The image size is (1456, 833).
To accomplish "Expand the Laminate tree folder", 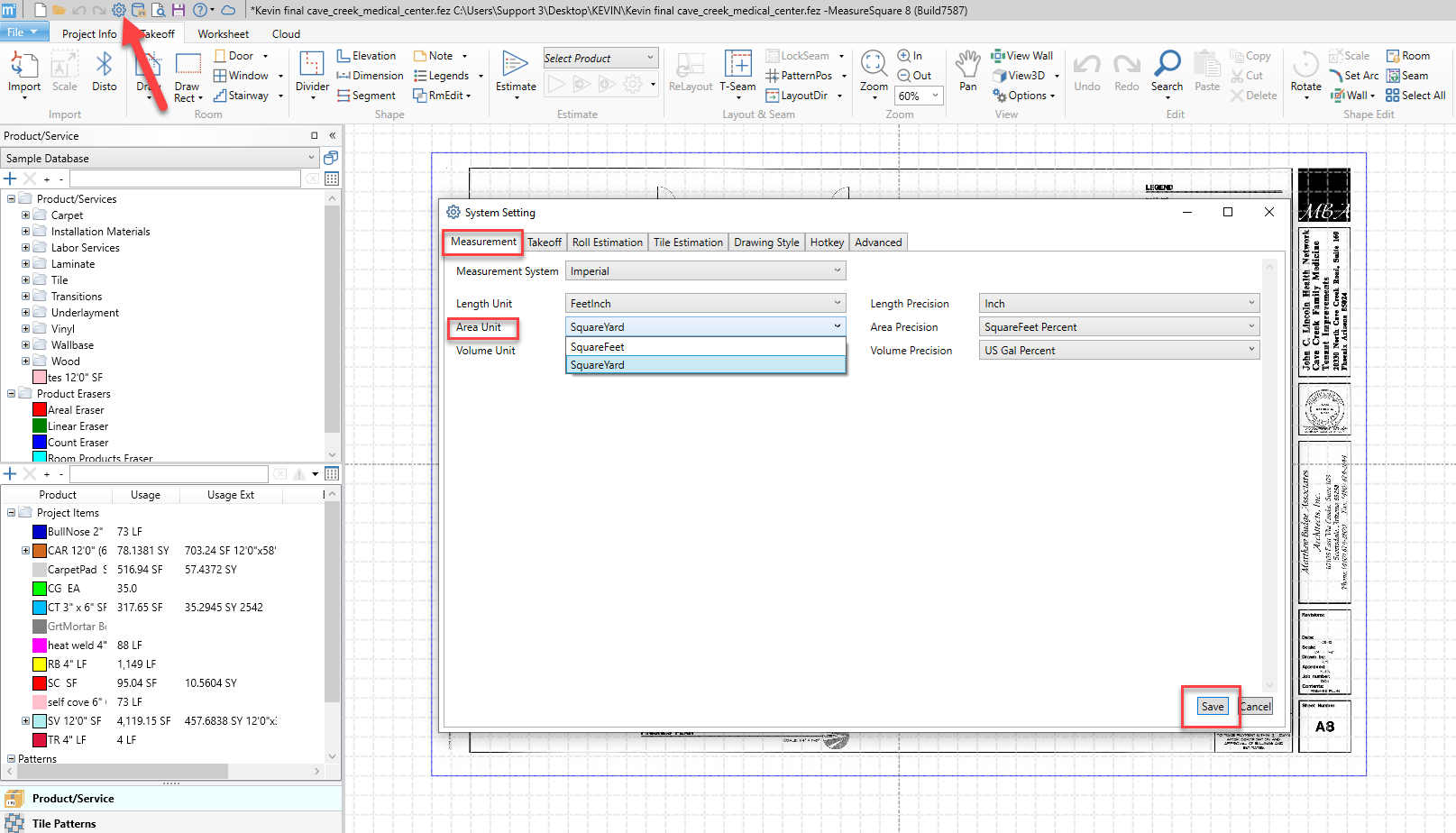I will pos(25,264).
